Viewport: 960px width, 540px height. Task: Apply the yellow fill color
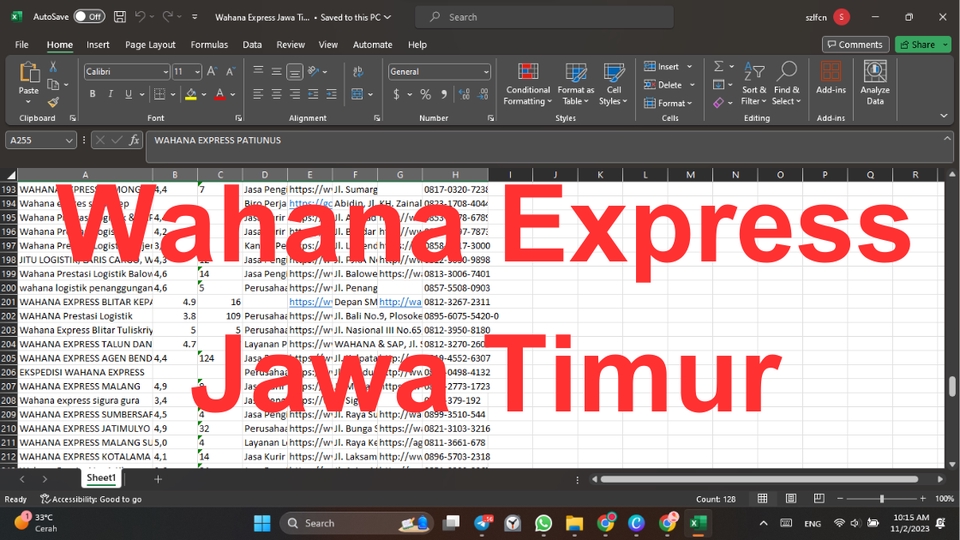tap(191, 94)
